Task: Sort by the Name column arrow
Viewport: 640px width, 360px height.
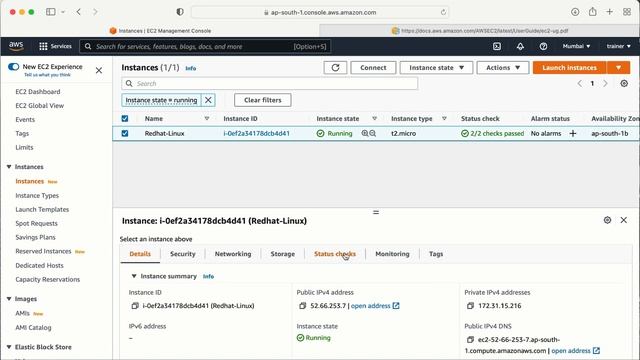Action: click(207, 119)
